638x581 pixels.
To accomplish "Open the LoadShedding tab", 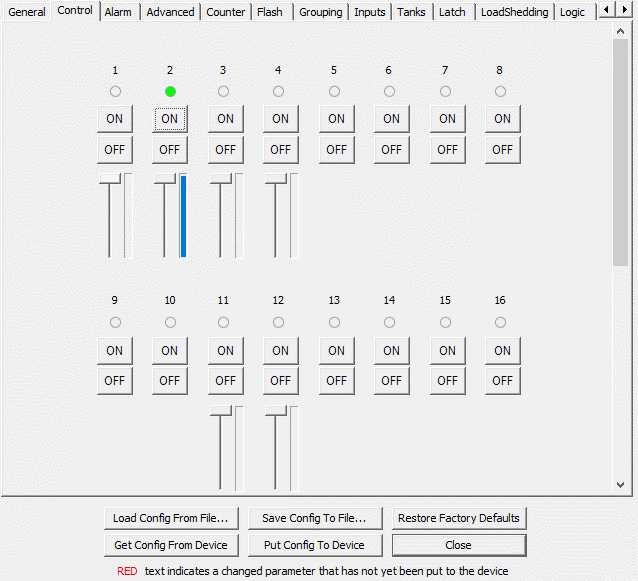I will coord(514,12).
